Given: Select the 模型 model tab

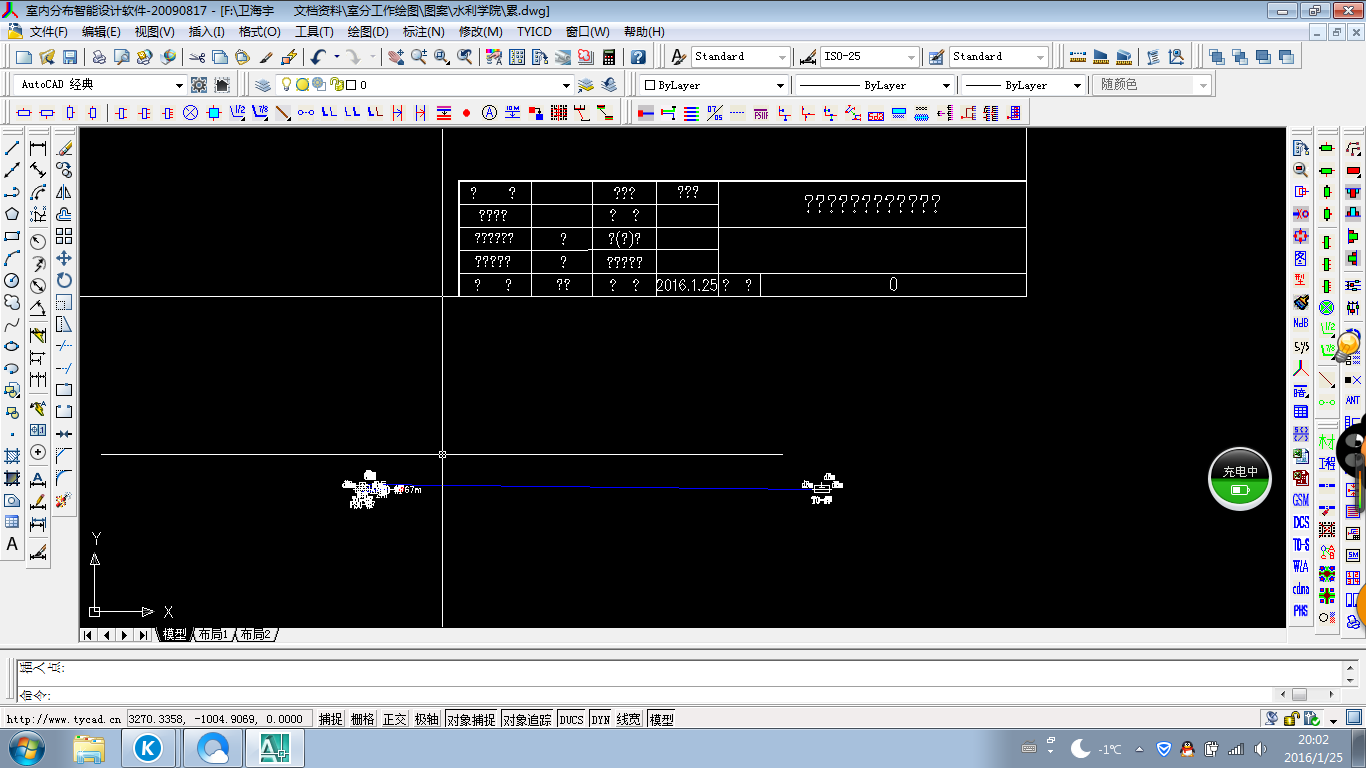Looking at the screenshot, I should (x=174, y=635).
